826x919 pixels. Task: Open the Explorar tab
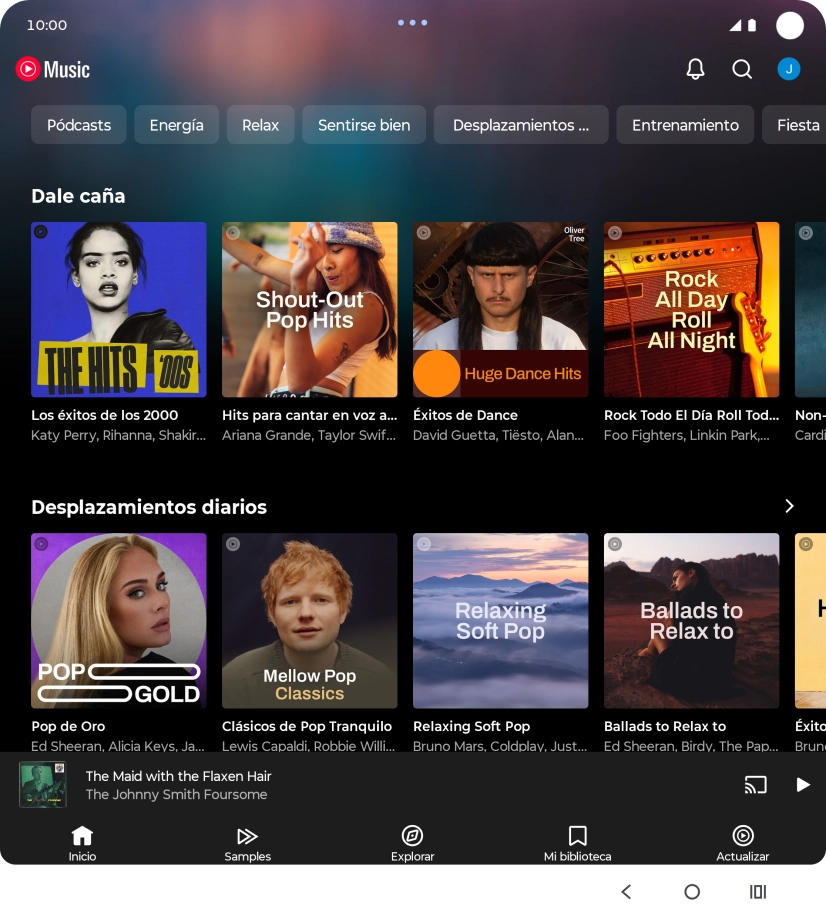[x=412, y=844]
